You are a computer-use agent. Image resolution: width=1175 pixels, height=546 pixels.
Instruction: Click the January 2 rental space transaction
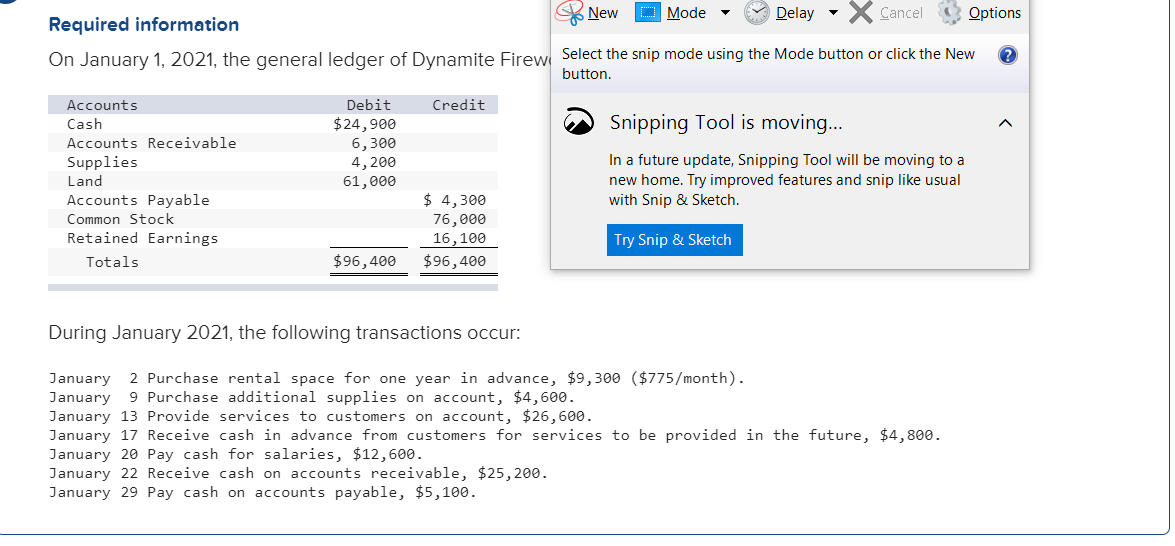pyautogui.click(x=397, y=378)
